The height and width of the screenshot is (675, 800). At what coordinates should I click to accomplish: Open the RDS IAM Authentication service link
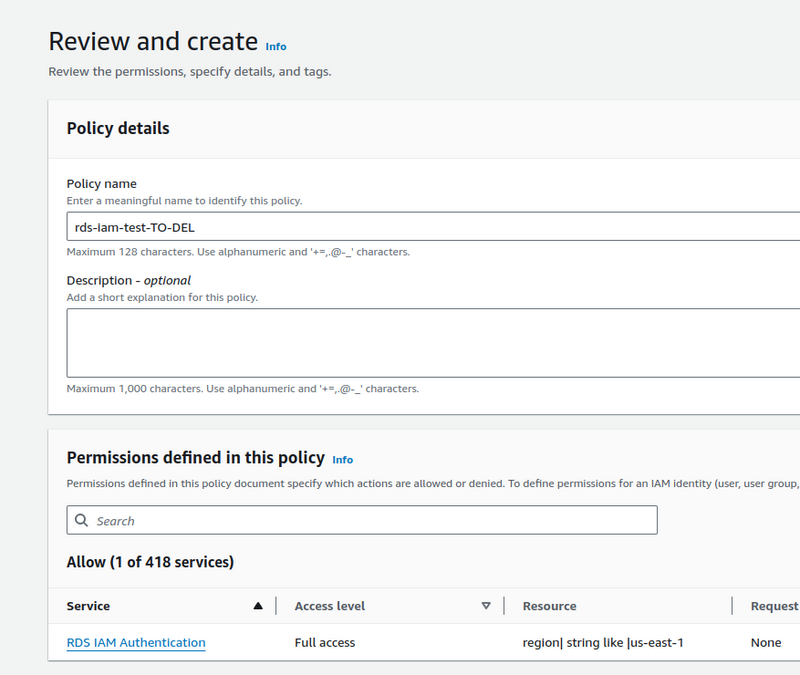pyautogui.click(x=136, y=643)
